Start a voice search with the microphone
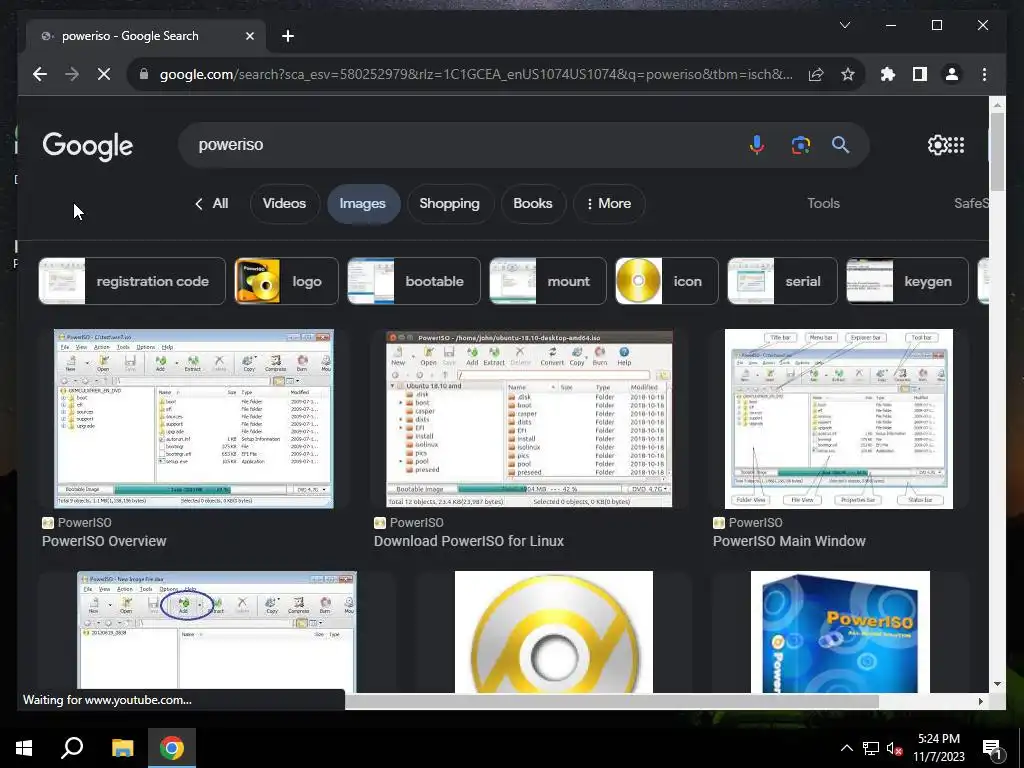Screen dimensions: 1024x768 coord(757,145)
